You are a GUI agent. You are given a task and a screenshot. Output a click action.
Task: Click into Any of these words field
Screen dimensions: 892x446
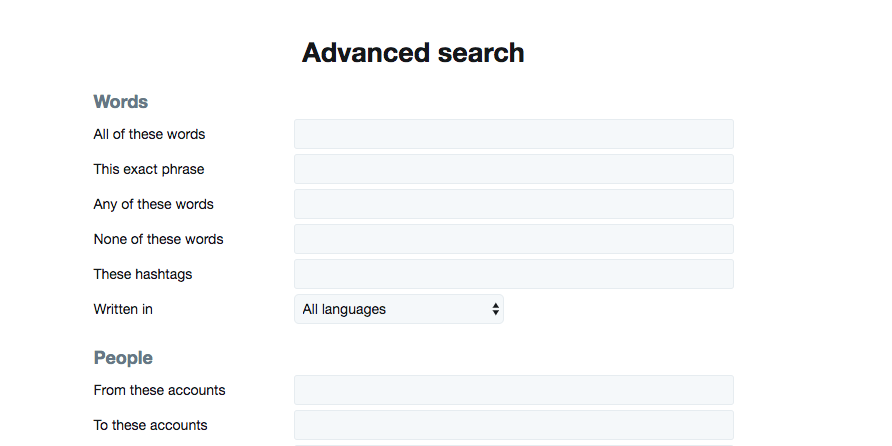click(514, 204)
